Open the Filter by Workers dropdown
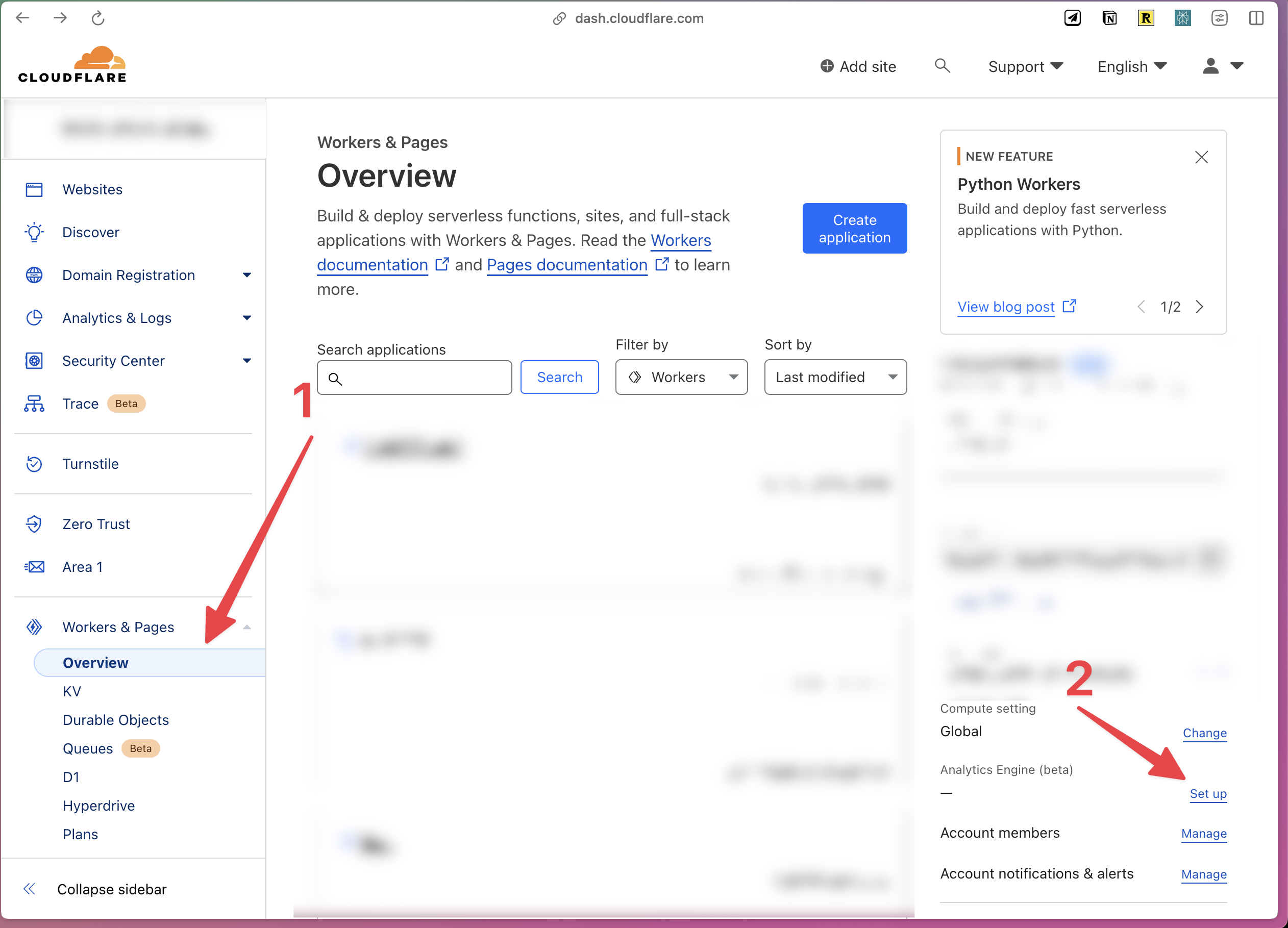The height and width of the screenshot is (928, 1288). 681,377
